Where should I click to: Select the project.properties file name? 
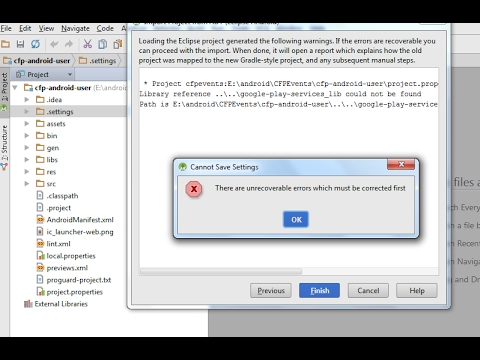coord(75,292)
